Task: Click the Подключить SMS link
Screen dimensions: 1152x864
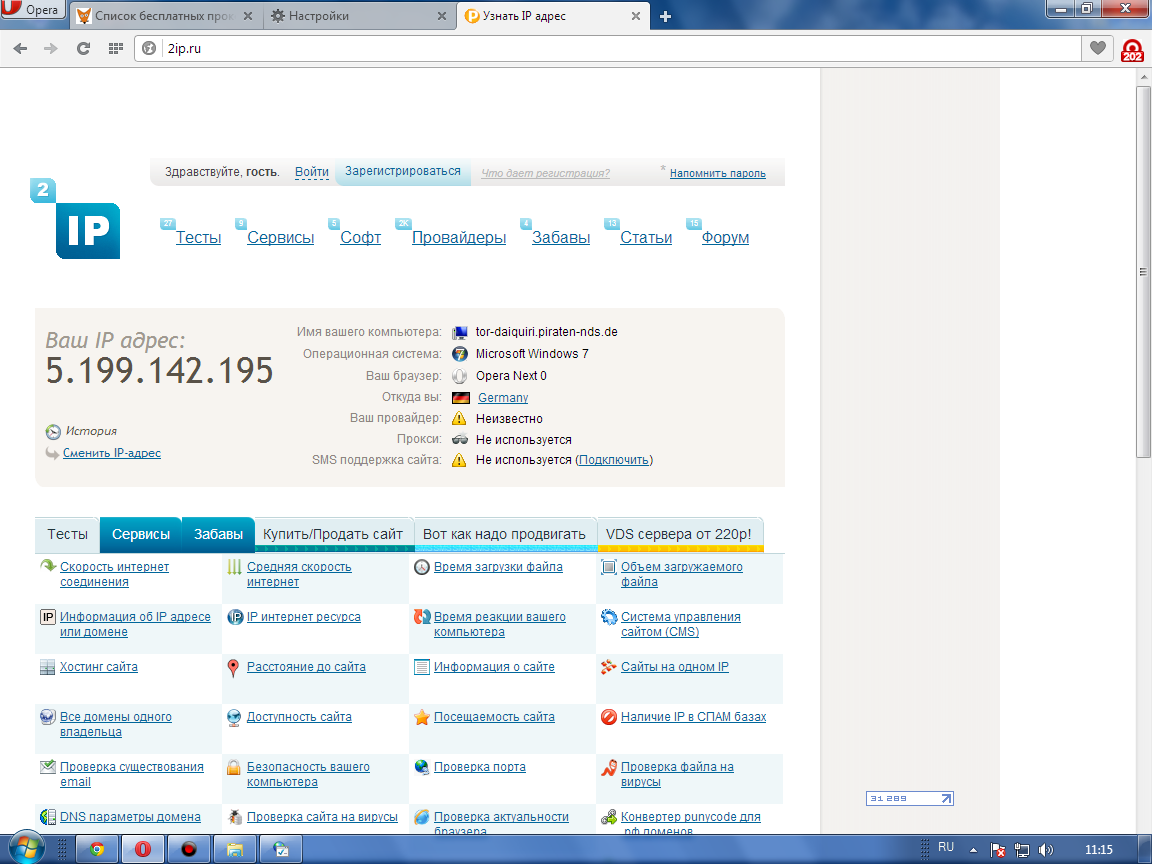Action: point(613,460)
